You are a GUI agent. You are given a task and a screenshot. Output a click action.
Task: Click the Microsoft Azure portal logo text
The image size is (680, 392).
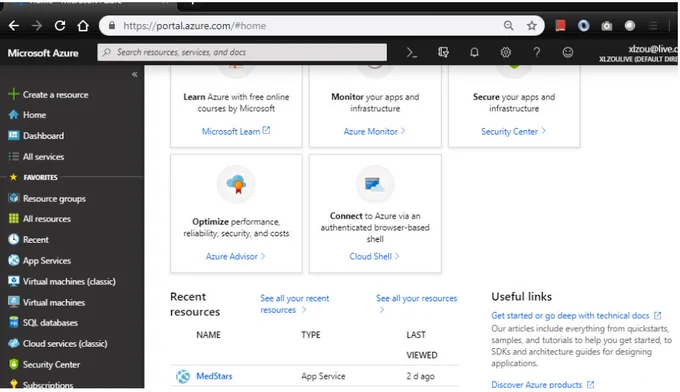[x=43, y=53]
